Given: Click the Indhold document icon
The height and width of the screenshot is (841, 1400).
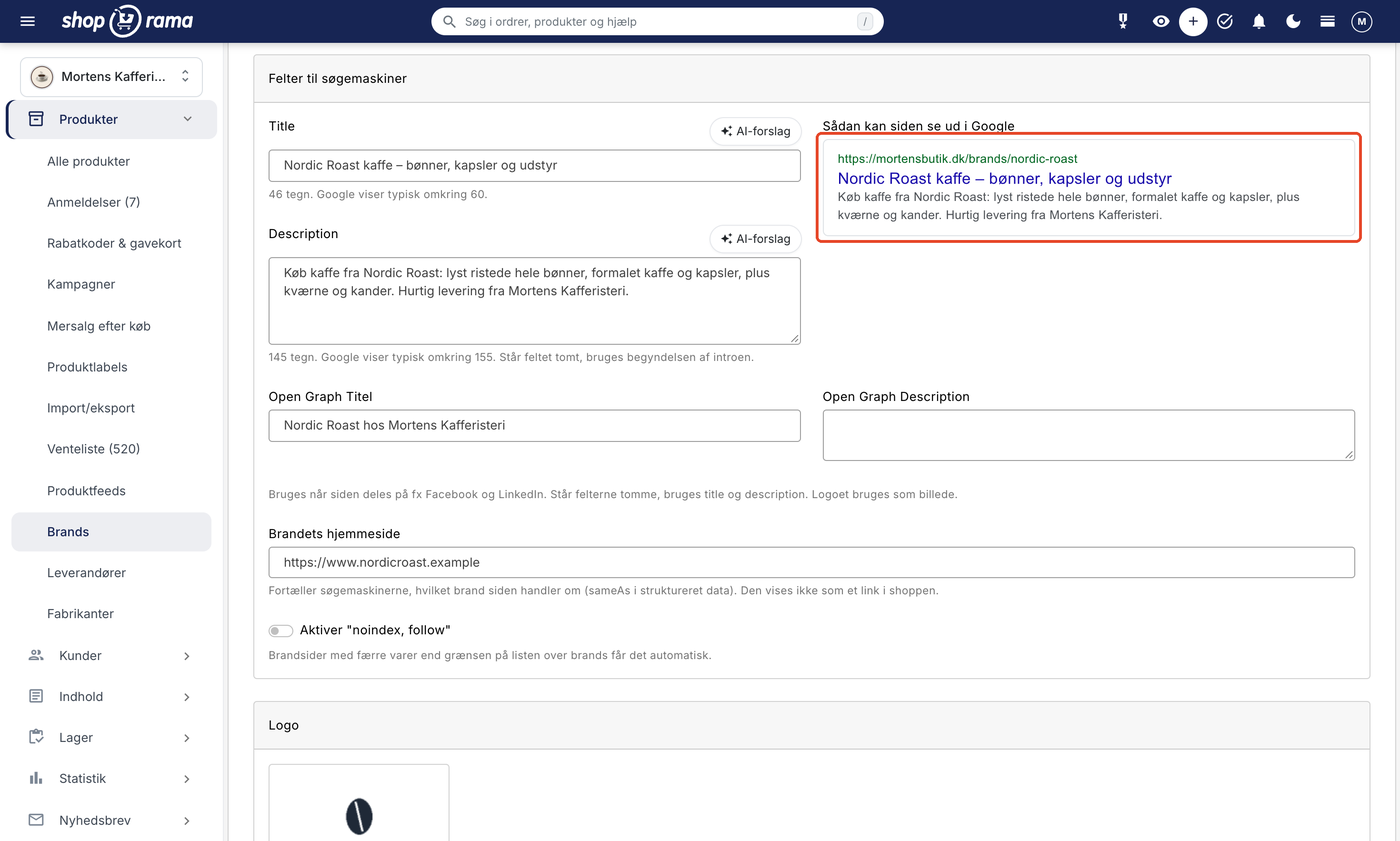Looking at the screenshot, I should (36, 696).
